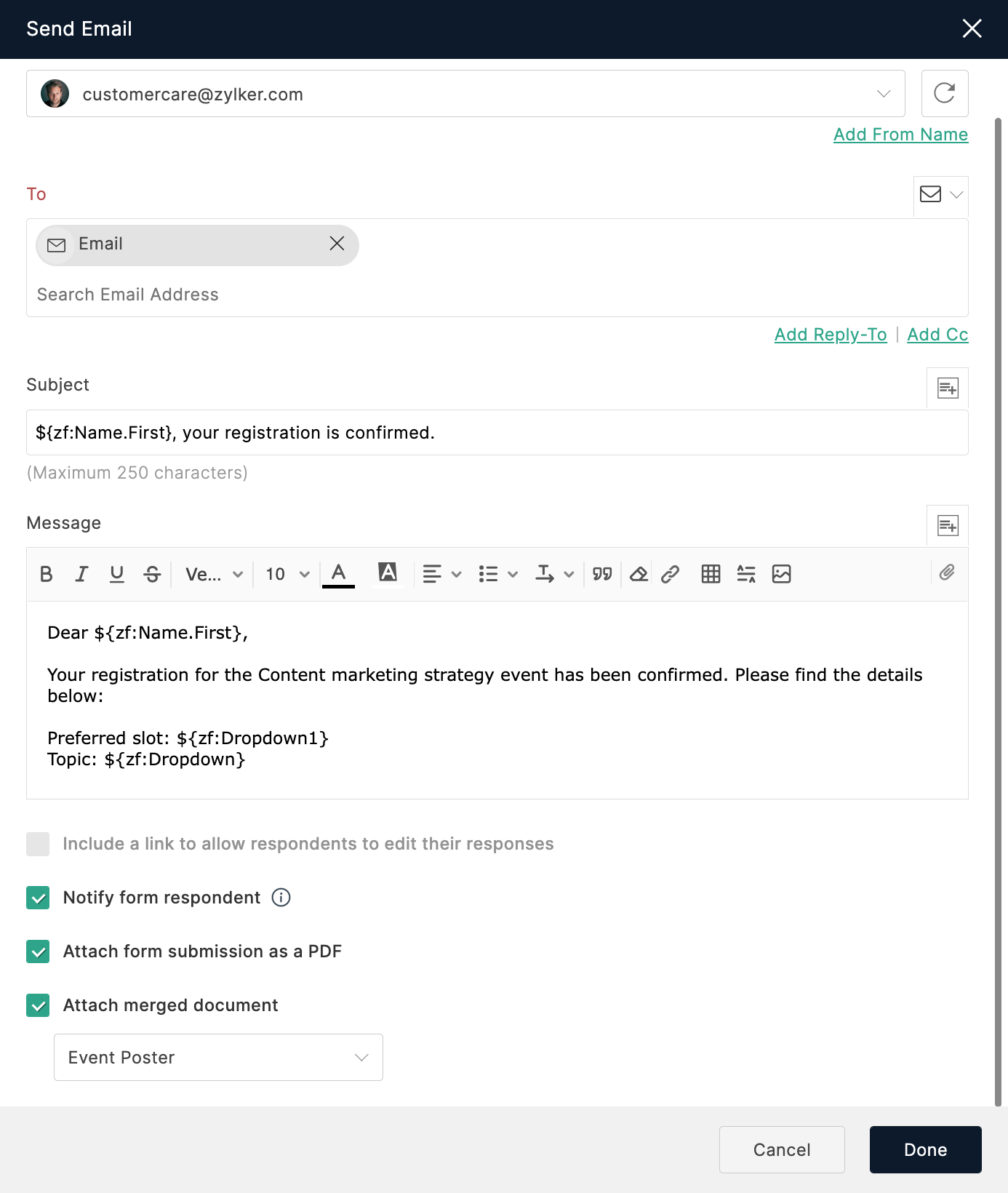Refresh the from-address list
Screen dimensions: 1008x1193
(945, 93)
